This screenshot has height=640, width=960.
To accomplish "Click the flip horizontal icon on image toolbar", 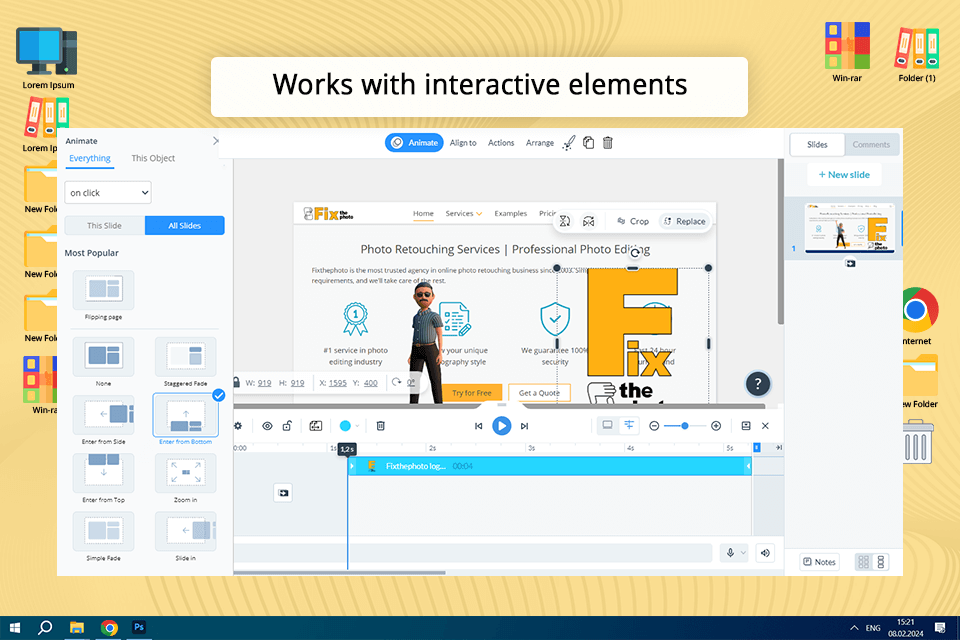I will [588, 221].
